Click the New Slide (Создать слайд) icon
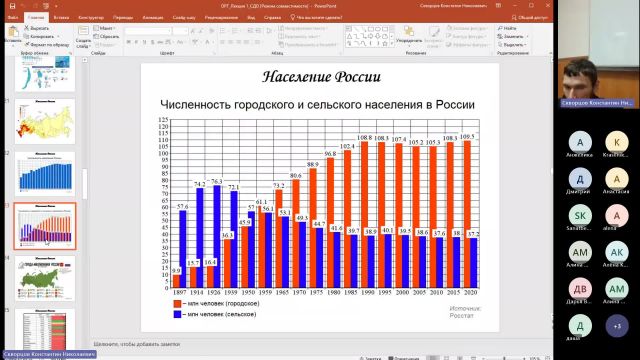 [83, 32]
